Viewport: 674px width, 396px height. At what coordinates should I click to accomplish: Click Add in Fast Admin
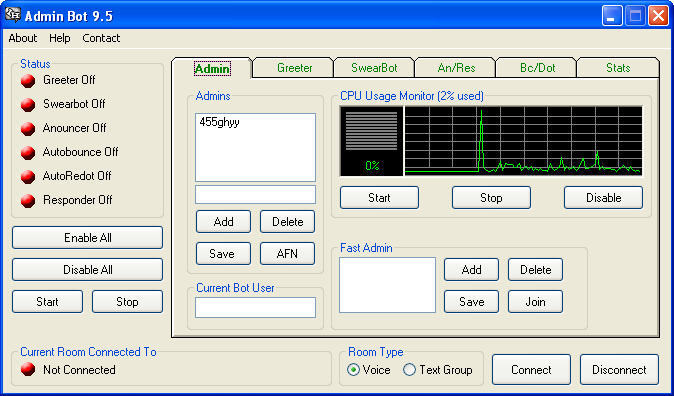coord(472,270)
